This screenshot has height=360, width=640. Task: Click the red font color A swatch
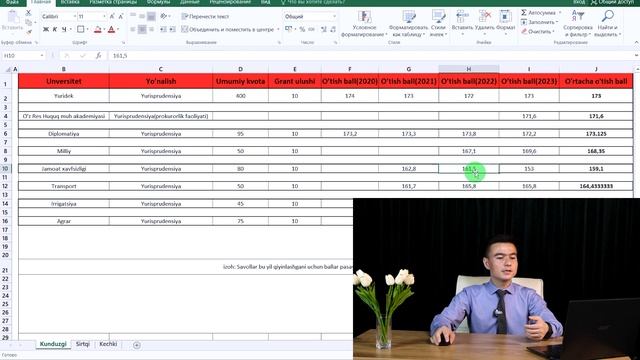111,29
